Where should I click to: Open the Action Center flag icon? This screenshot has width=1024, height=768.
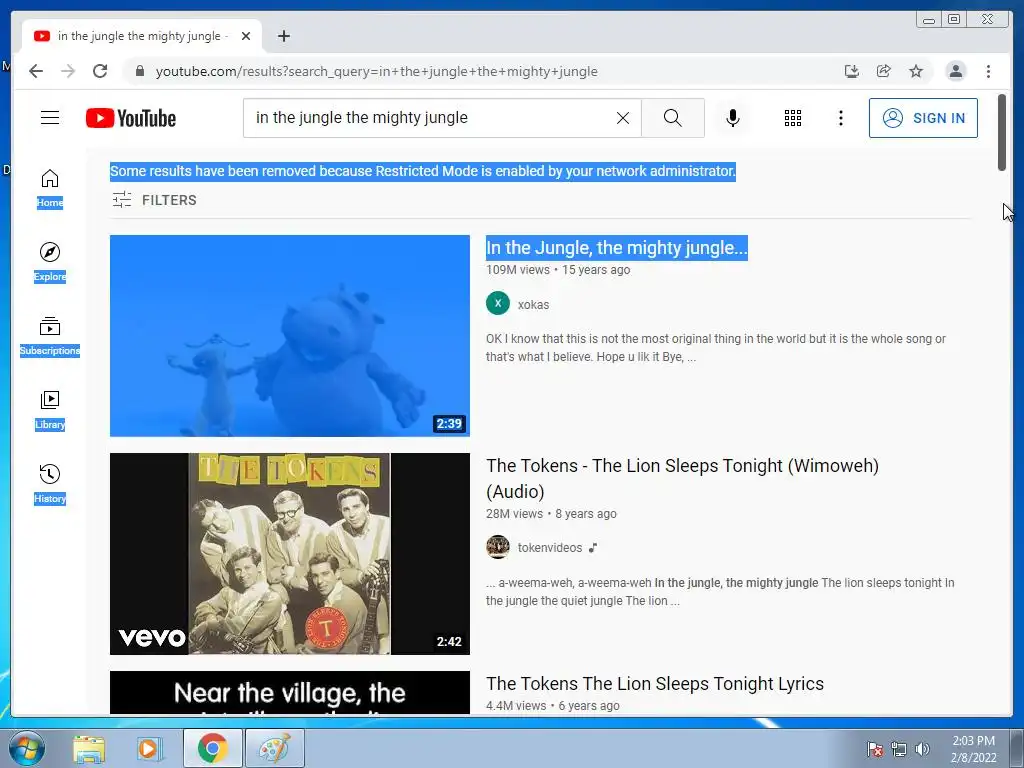click(874, 749)
